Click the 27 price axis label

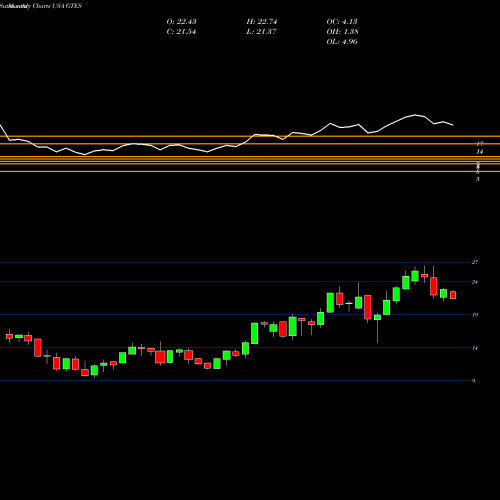pyautogui.click(x=475, y=262)
